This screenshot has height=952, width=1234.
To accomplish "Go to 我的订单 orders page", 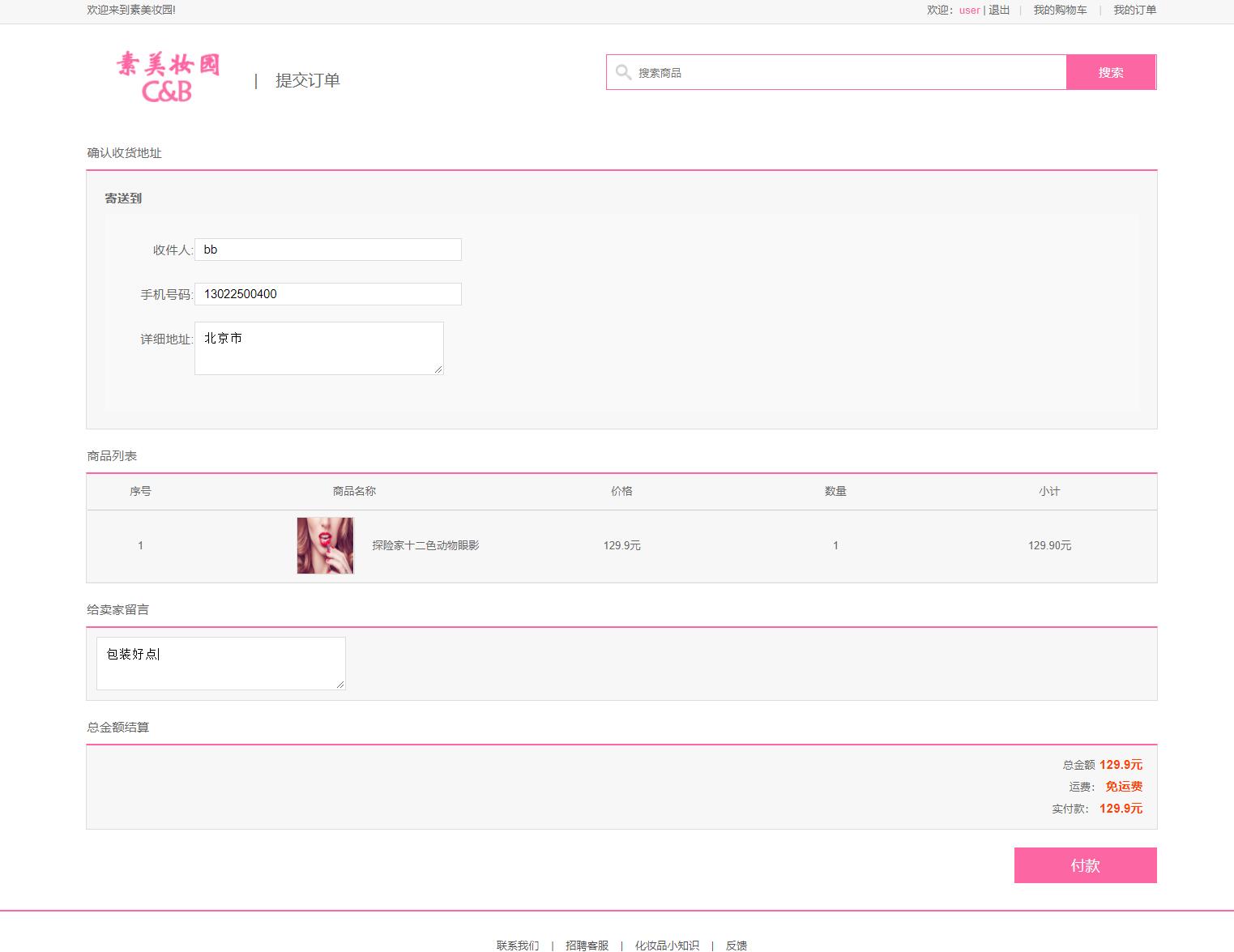I will click(x=1134, y=11).
